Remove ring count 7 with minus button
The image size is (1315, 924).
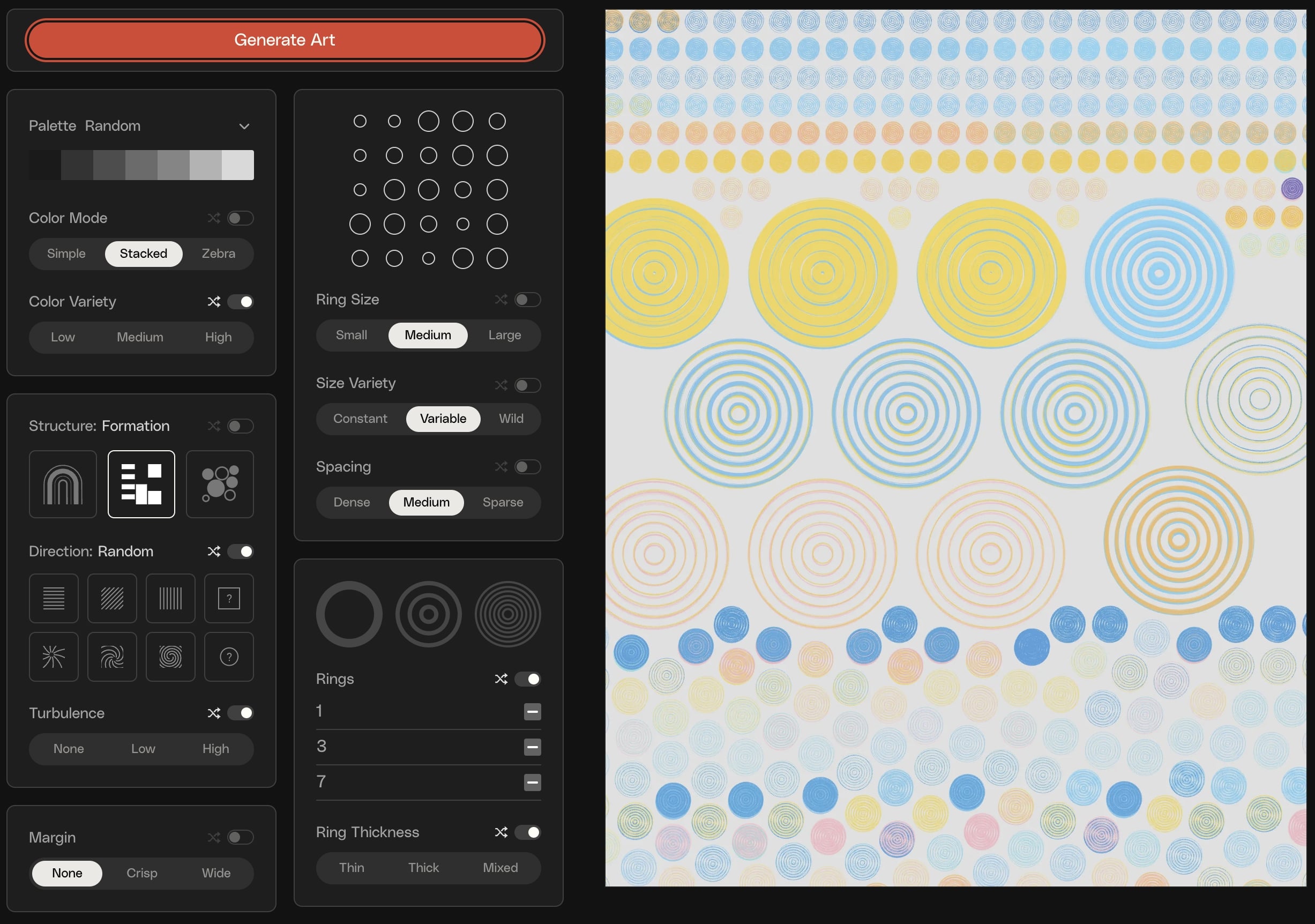[533, 782]
